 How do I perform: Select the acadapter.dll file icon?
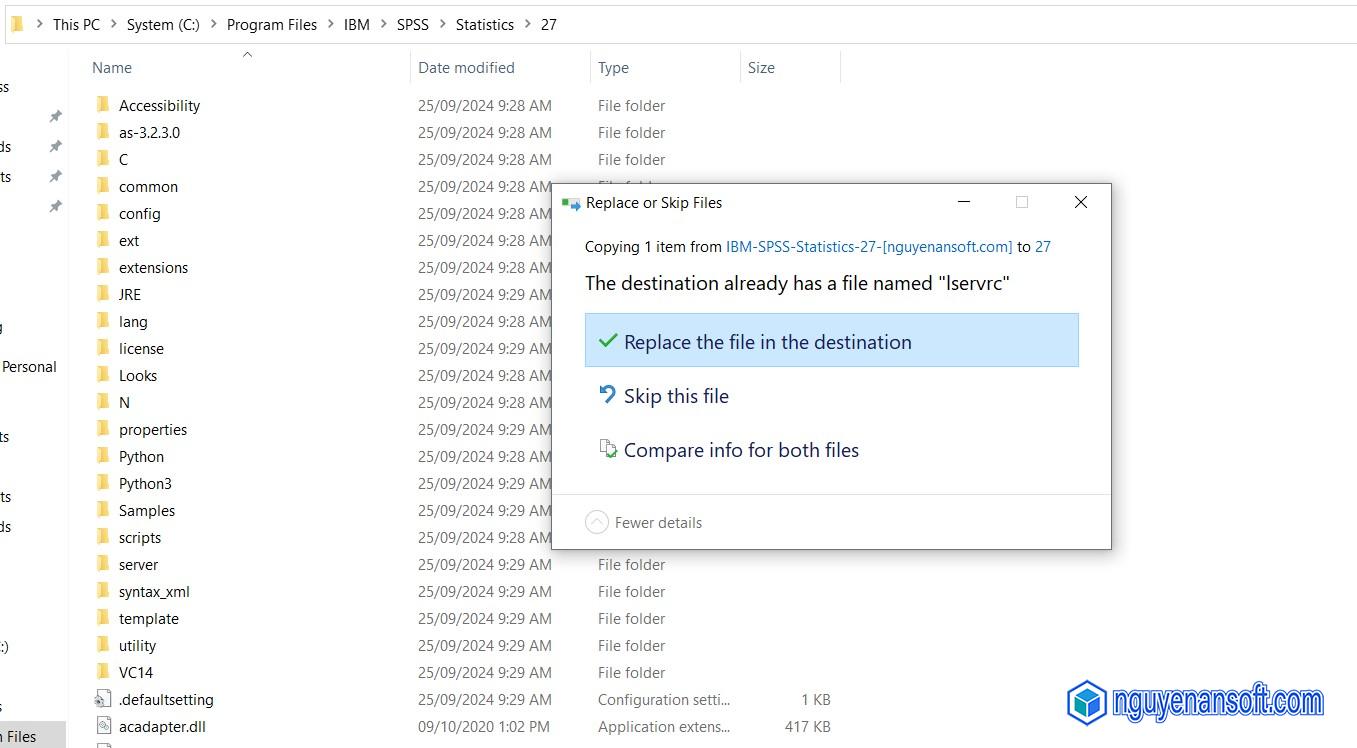coord(103,726)
